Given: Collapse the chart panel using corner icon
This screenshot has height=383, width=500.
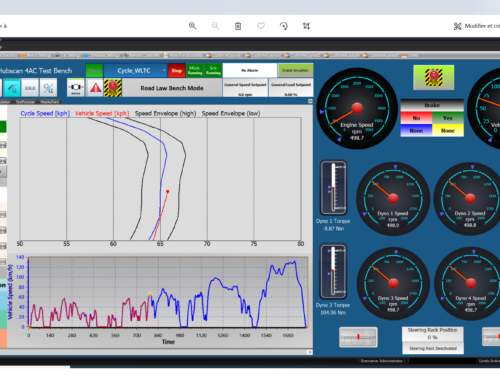Looking at the screenshot, I should (310, 101).
